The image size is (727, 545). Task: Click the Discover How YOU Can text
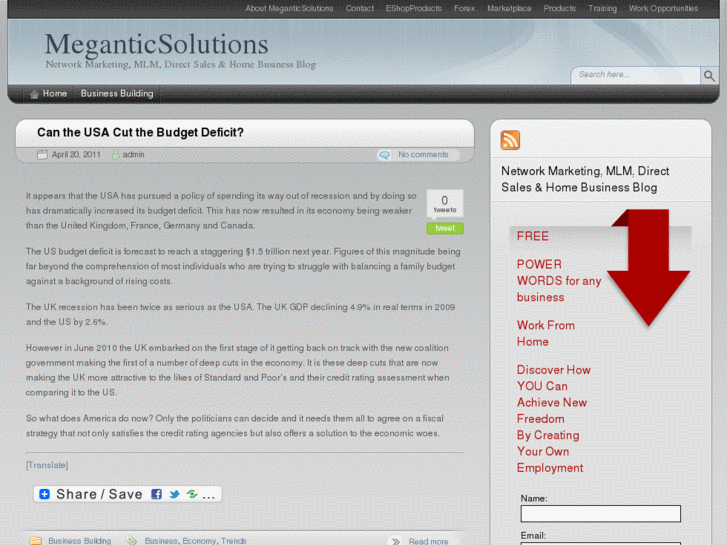tap(554, 378)
